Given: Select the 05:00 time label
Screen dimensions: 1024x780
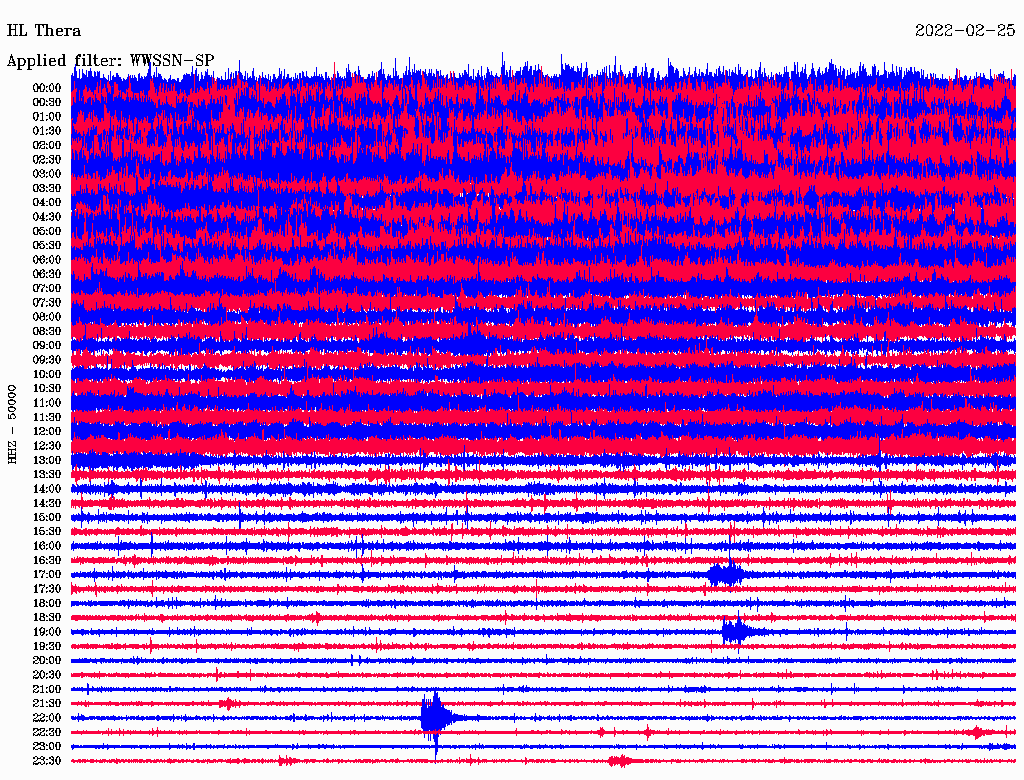Looking at the screenshot, I should tap(47, 231).
